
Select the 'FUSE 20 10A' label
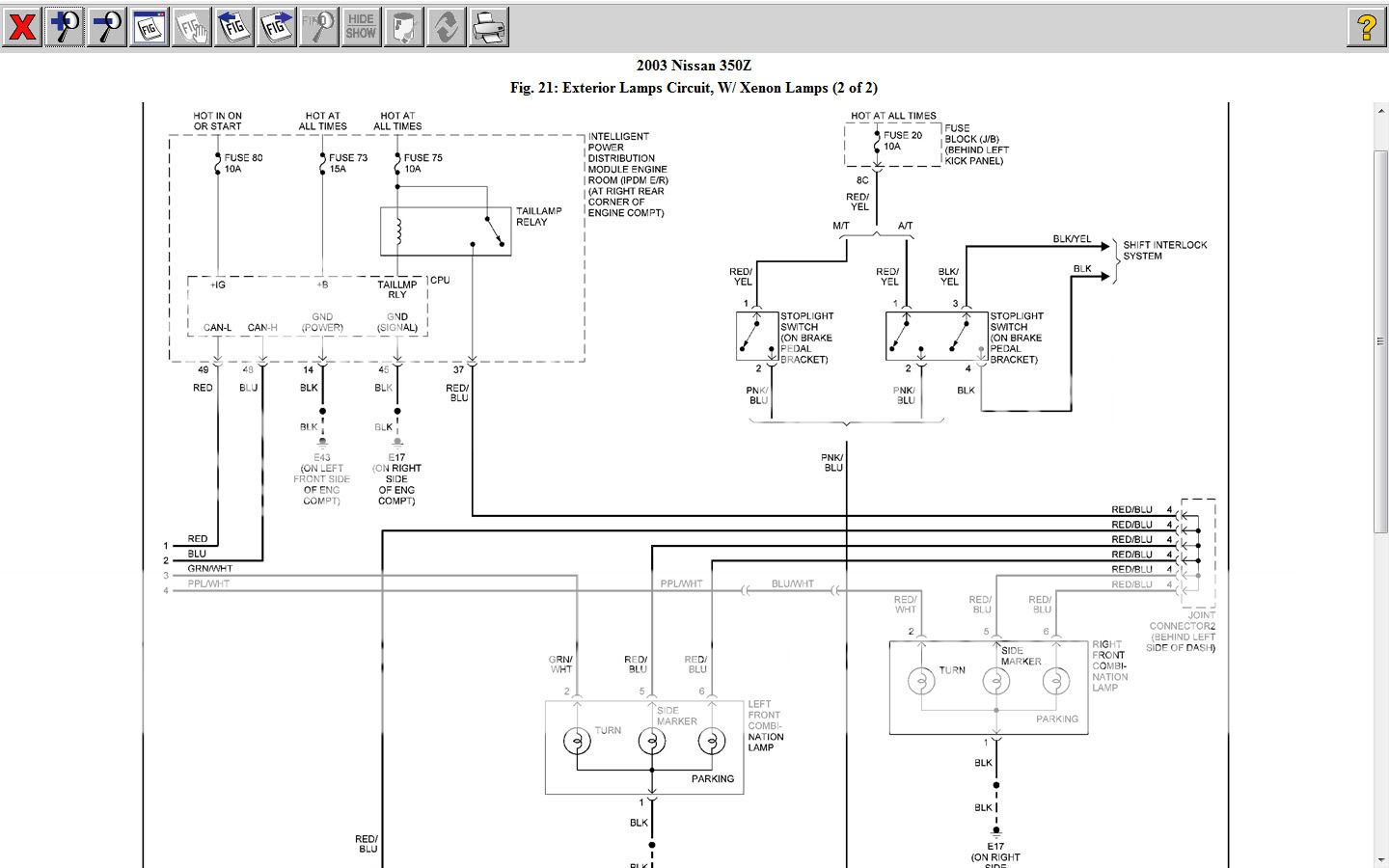coord(903,141)
